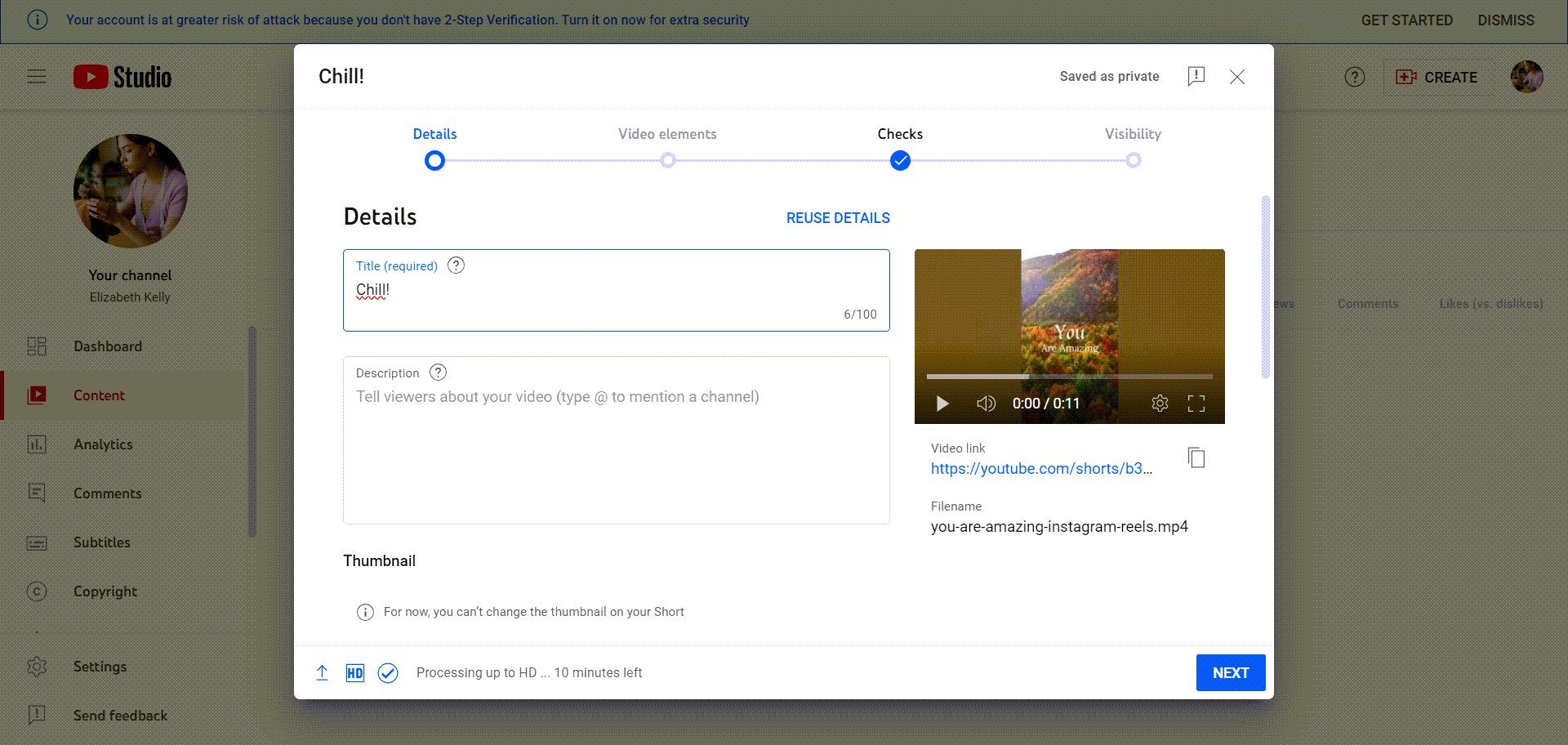Click the Send feedback sidebar icon
This screenshot has width=1568, height=745.
click(37, 716)
